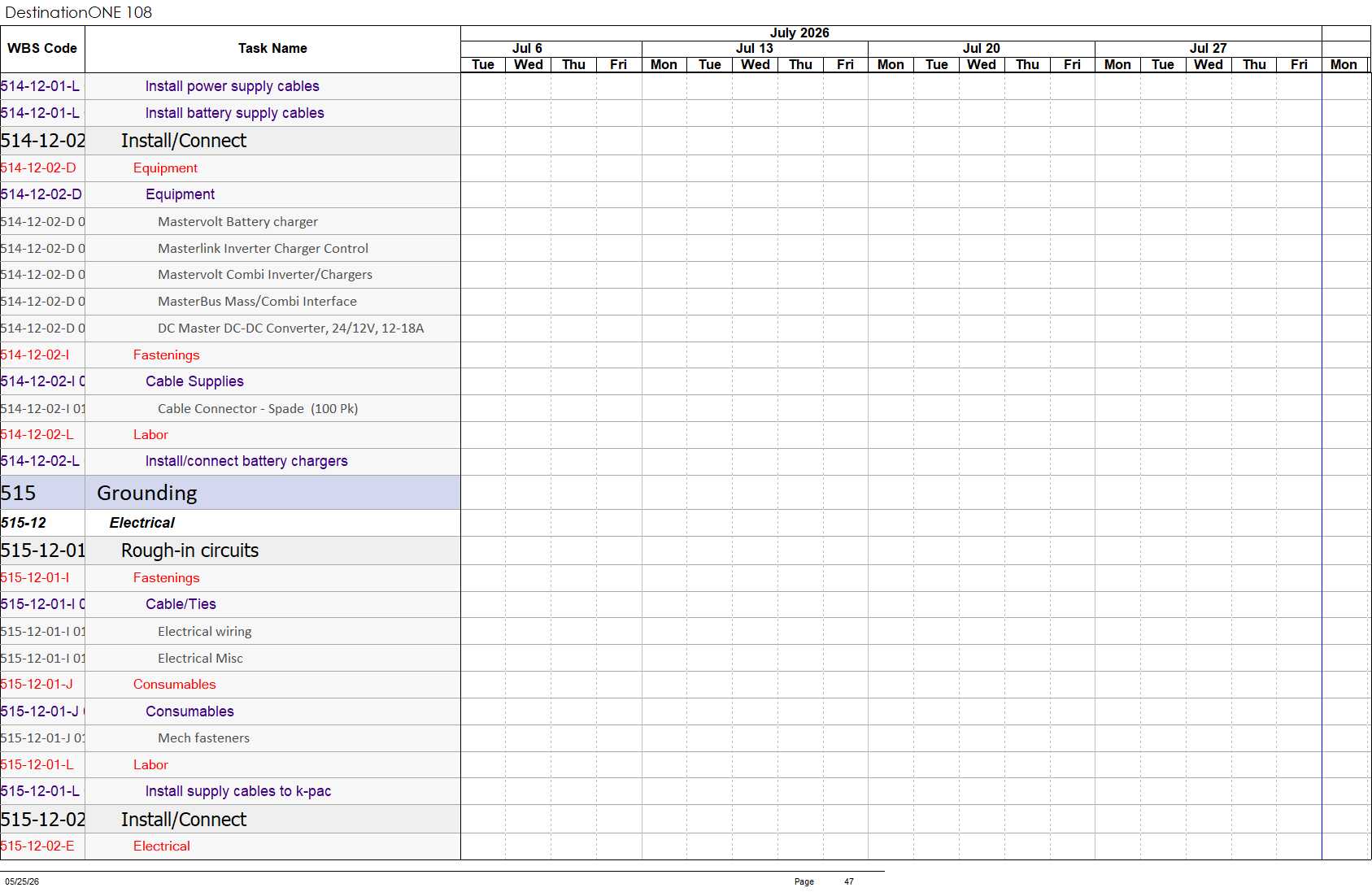This screenshot has width=1372, height=892.
Task: Select the Jul 27 week header
Action: [x=1209, y=49]
